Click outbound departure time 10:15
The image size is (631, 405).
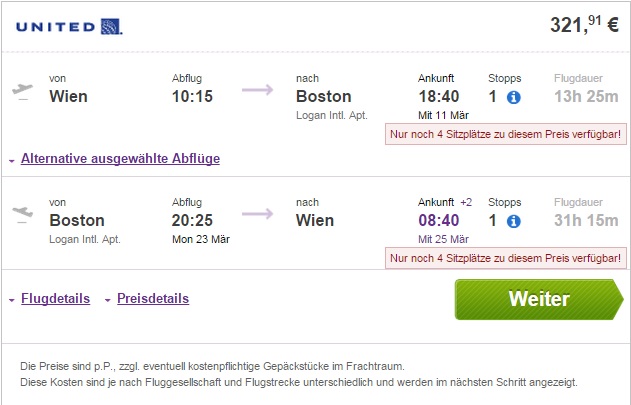click(193, 97)
